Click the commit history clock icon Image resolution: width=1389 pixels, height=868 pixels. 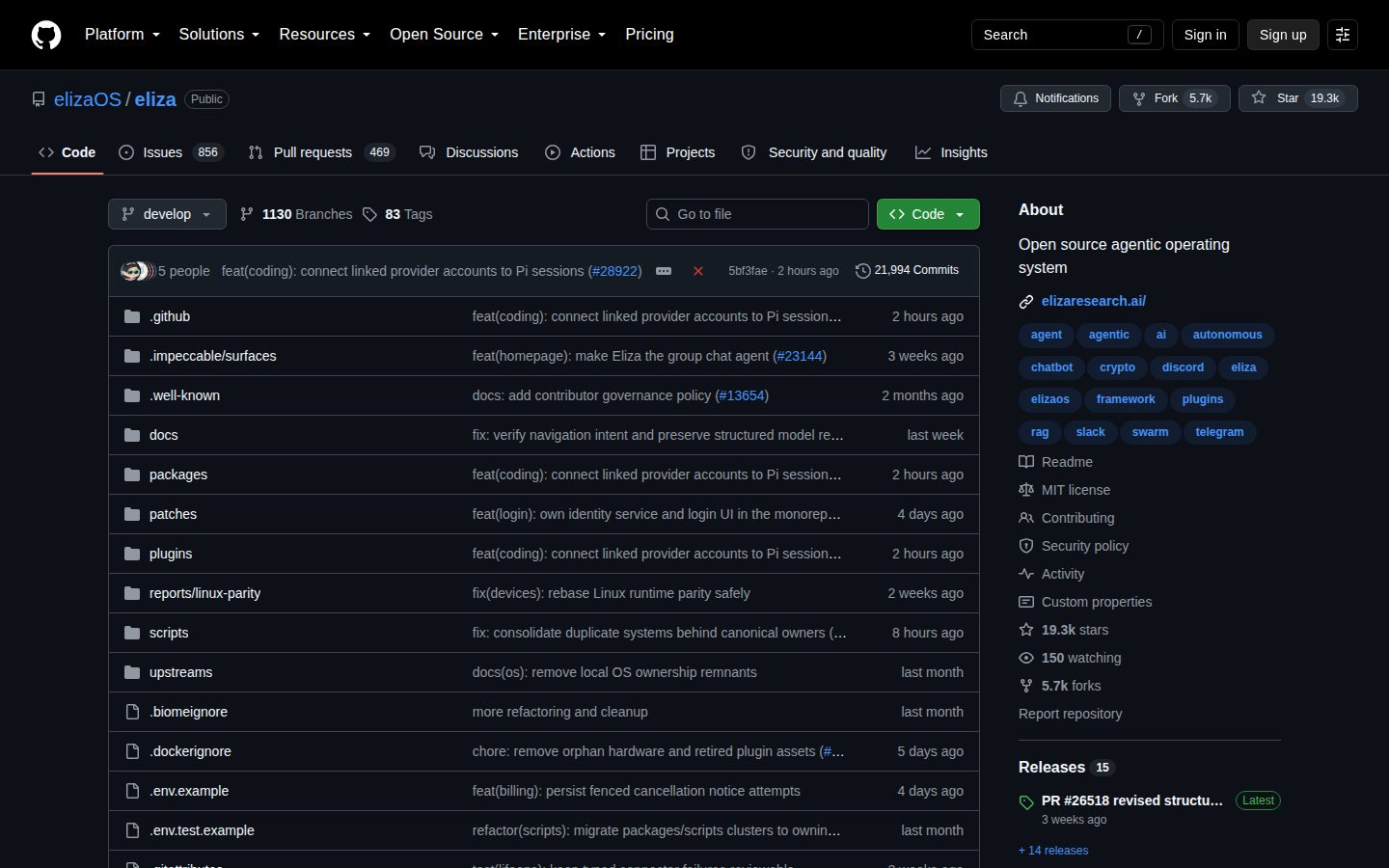click(863, 271)
